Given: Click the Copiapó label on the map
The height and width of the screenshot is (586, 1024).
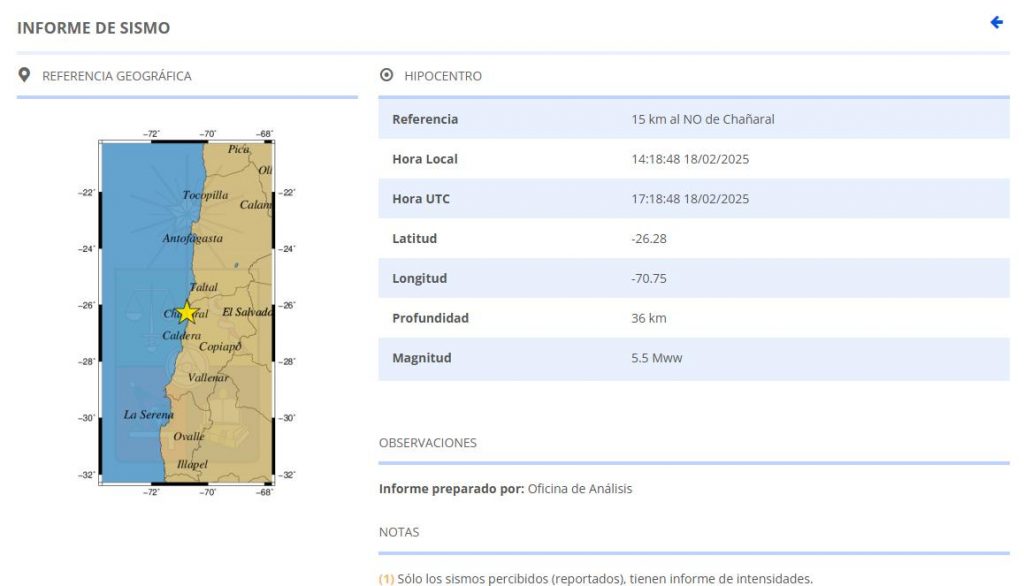Looking at the screenshot, I should point(220,346).
